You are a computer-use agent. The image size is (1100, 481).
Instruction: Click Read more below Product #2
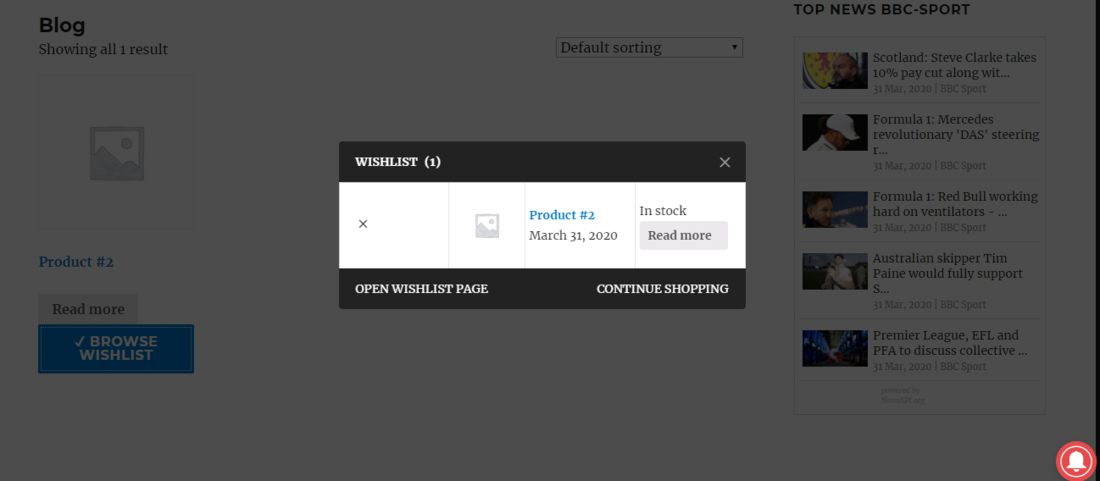click(x=88, y=309)
